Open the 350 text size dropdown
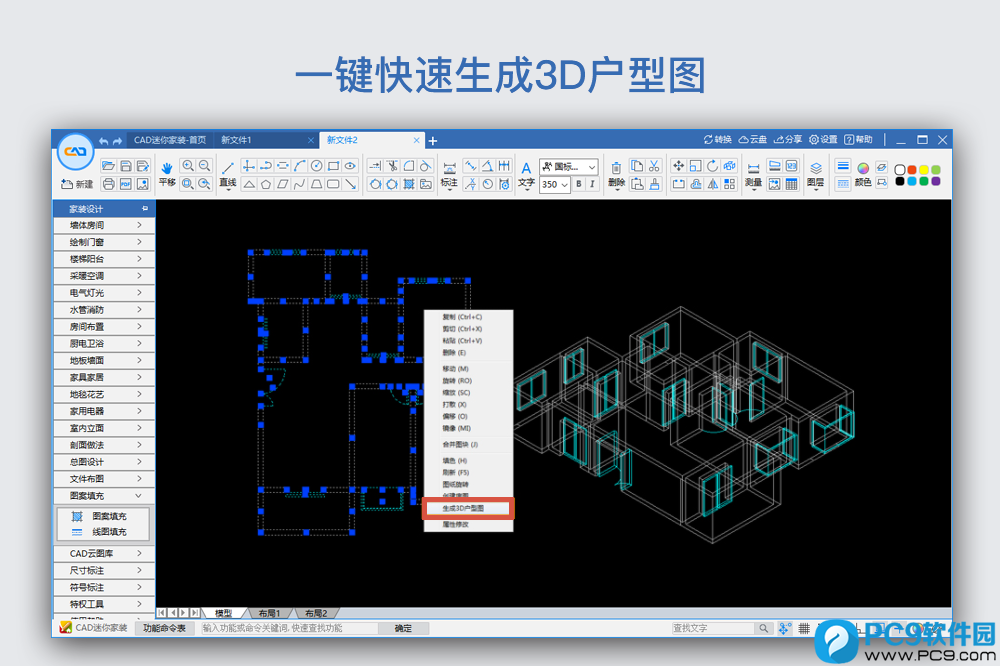1000x666 pixels. tap(554, 184)
